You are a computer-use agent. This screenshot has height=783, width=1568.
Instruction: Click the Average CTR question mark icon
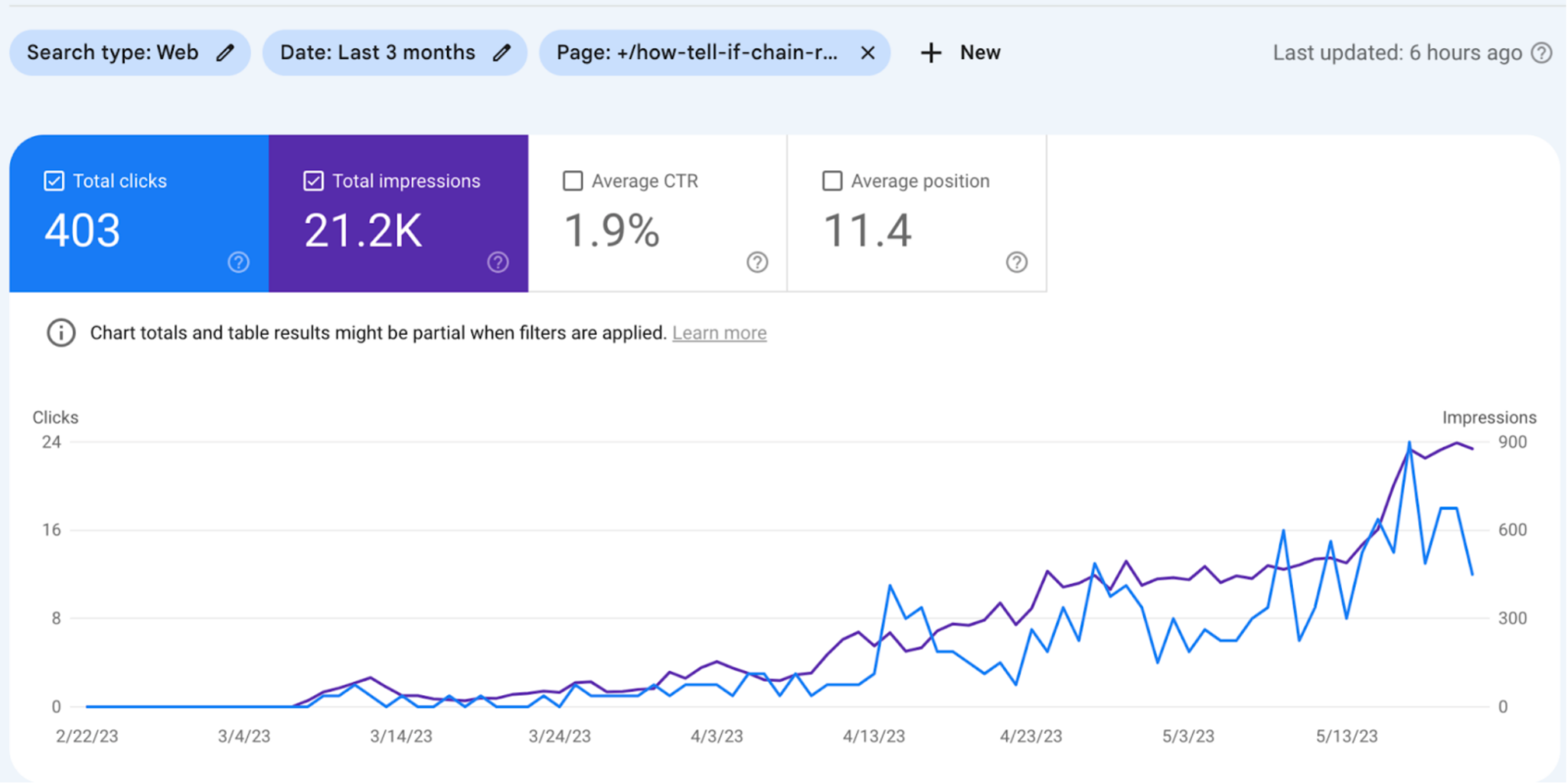[757, 263]
